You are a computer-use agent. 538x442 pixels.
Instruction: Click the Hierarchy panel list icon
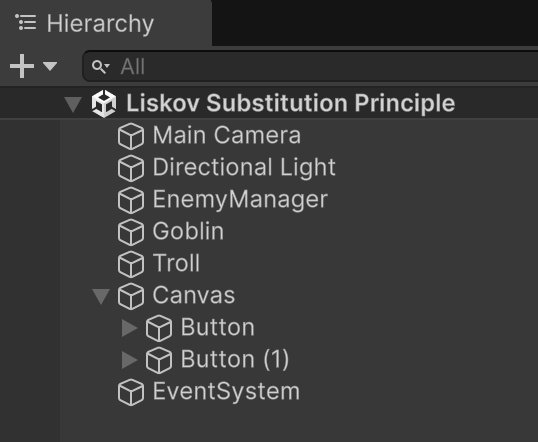coord(26,22)
